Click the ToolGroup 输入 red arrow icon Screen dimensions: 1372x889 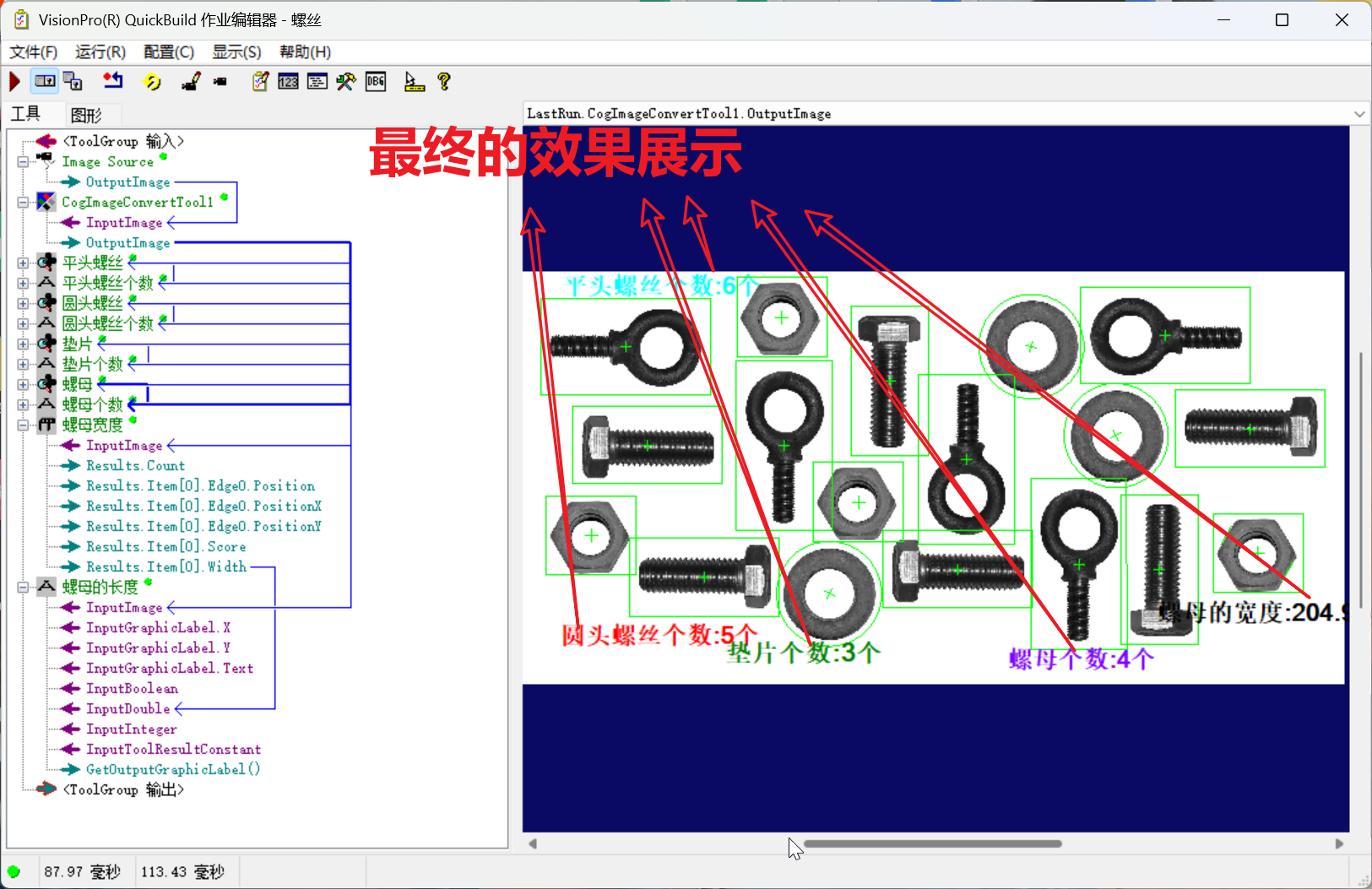[x=46, y=141]
